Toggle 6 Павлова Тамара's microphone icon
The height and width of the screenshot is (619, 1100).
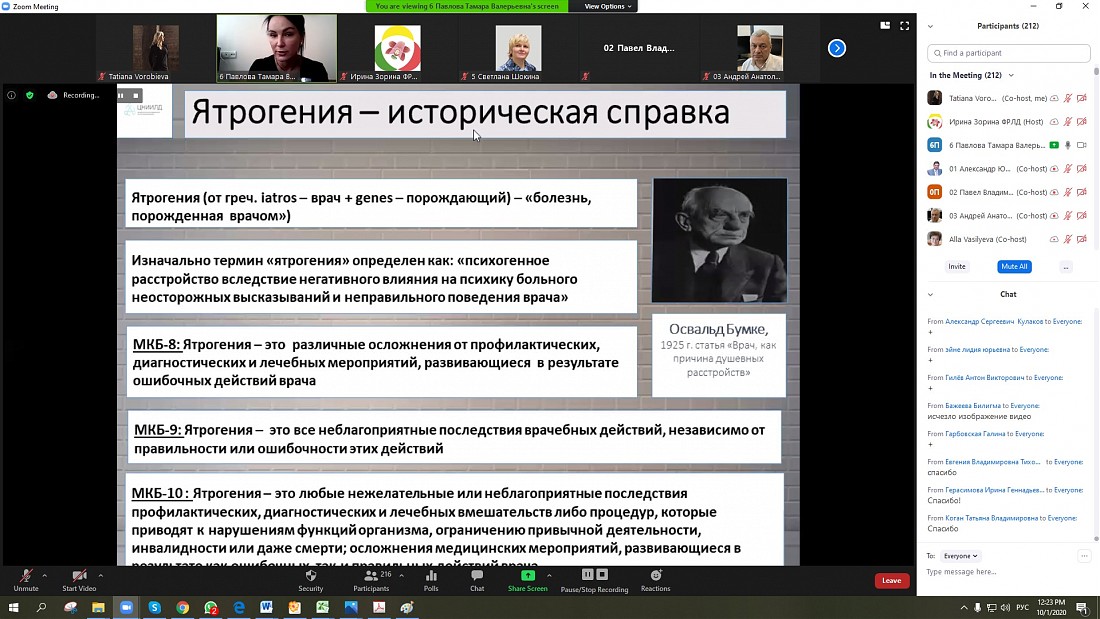[1068, 145]
